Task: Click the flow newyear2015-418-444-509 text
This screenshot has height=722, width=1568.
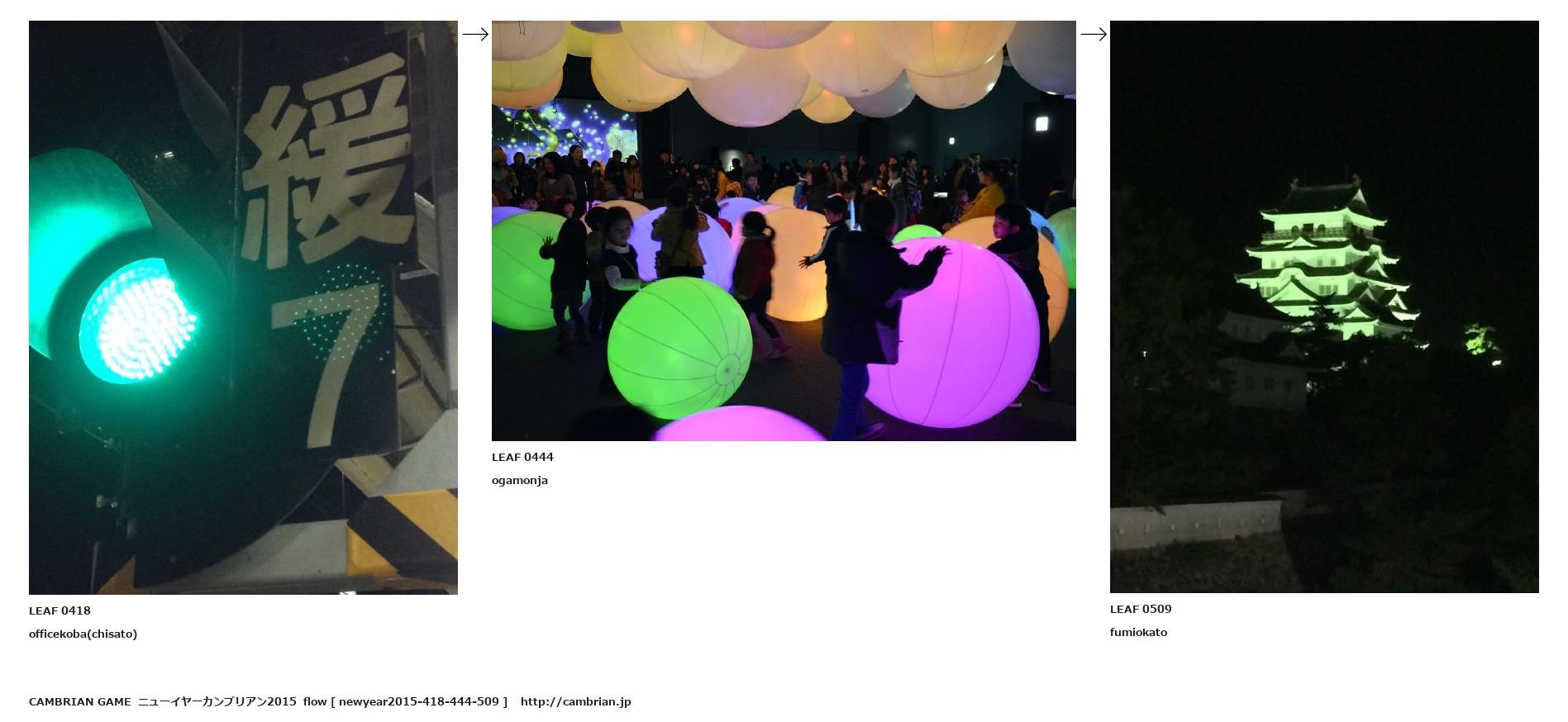Action: pos(405,701)
